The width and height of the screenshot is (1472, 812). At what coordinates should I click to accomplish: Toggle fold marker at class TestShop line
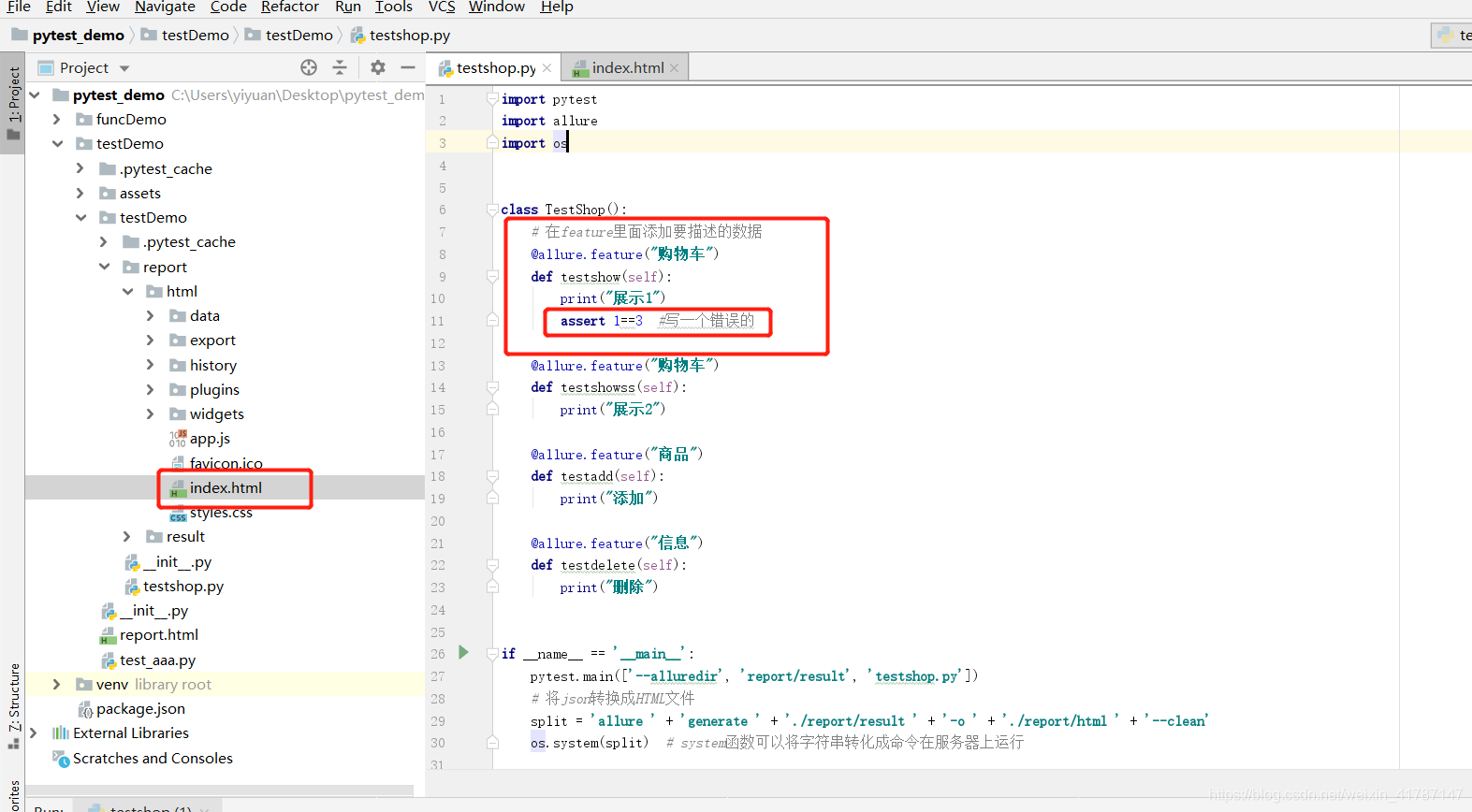[492, 210]
